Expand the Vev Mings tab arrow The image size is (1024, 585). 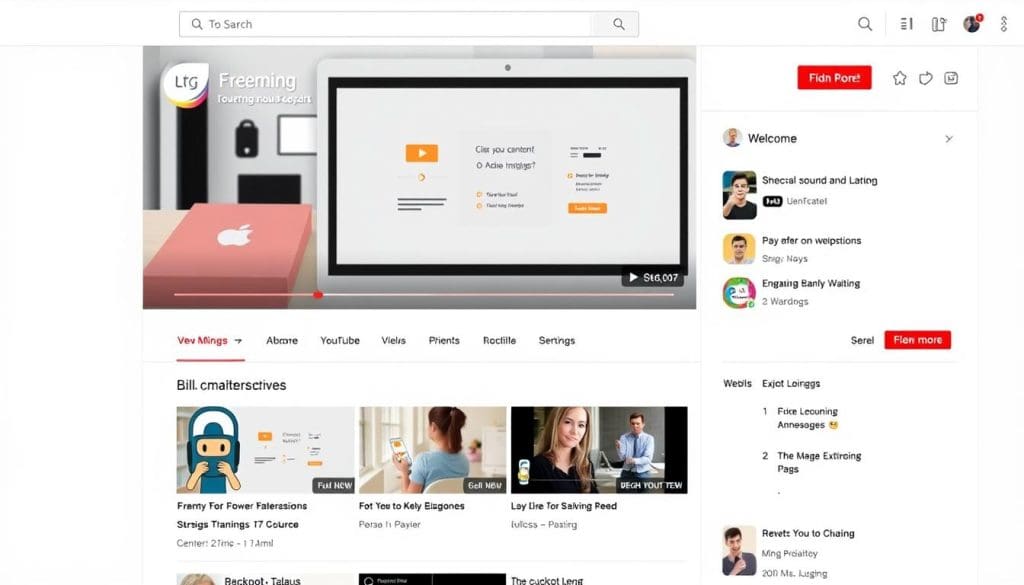pos(238,341)
